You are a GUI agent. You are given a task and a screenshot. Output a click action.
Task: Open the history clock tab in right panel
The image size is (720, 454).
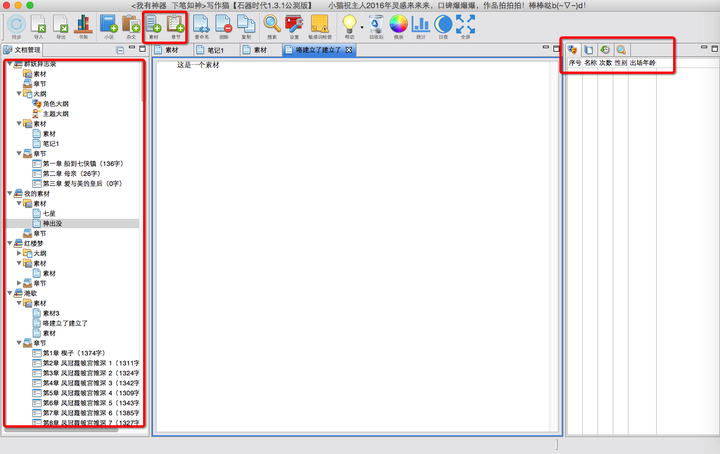tap(605, 50)
